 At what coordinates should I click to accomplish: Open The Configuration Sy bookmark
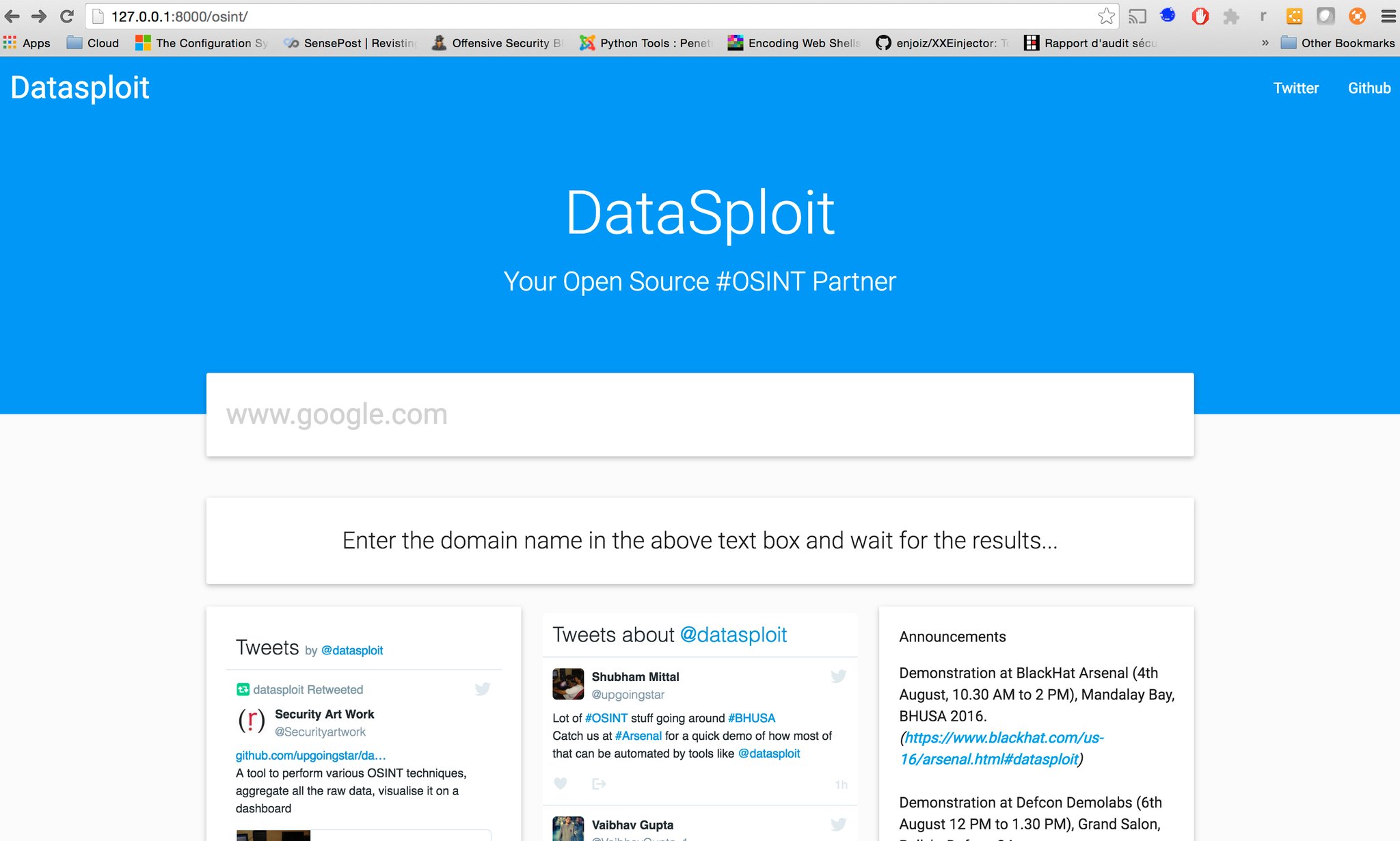(202, 43)
